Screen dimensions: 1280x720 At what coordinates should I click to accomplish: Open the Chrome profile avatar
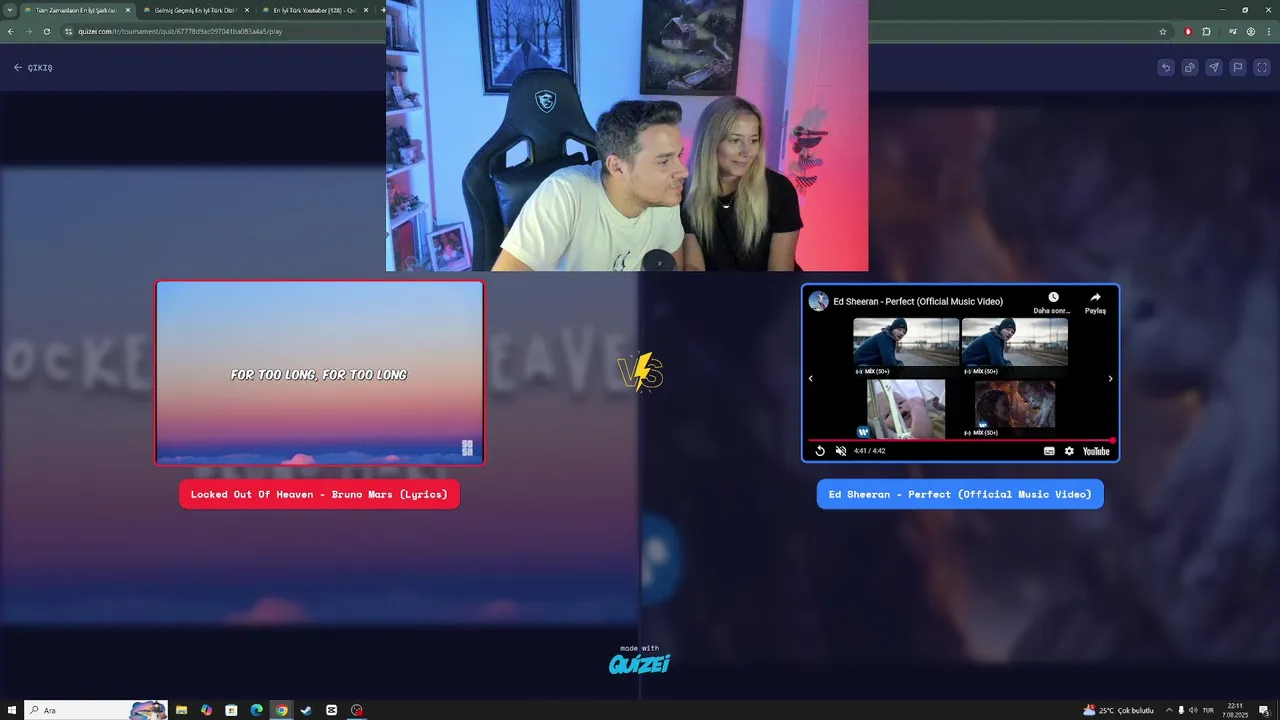[1251, 31]
